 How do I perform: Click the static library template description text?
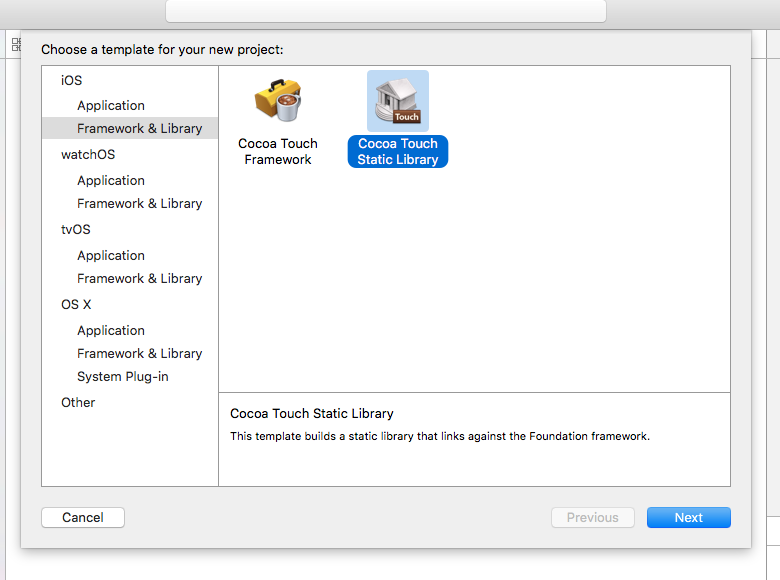[440, 436]
